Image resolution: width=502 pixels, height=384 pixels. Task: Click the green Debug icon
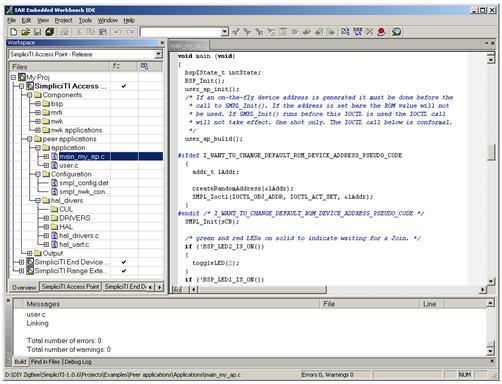[396, 32]
